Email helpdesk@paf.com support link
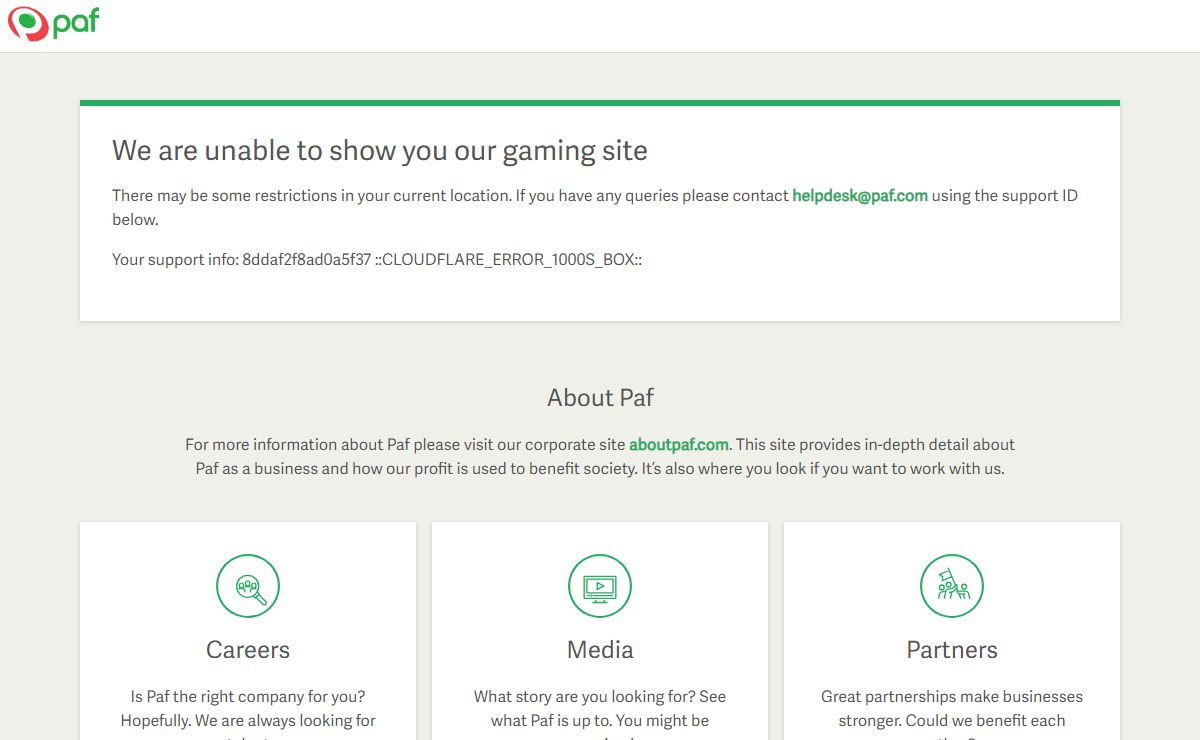This screenshot has width=1200, height=740. 860,196
